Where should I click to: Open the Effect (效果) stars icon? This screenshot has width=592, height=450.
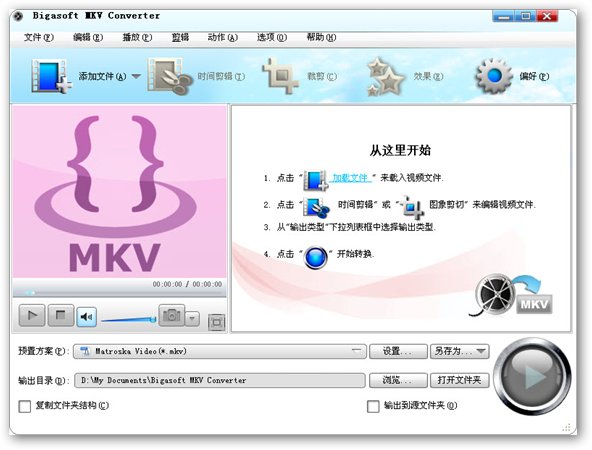385,76
